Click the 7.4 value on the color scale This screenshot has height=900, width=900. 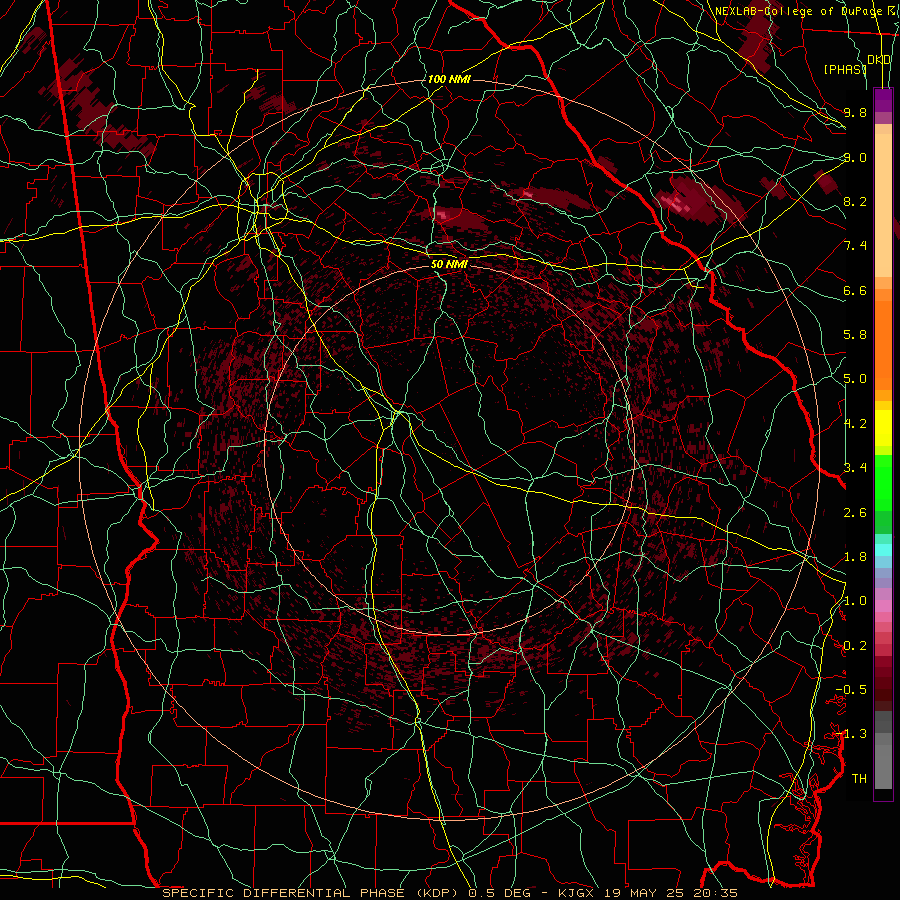(x=855, y=246)
